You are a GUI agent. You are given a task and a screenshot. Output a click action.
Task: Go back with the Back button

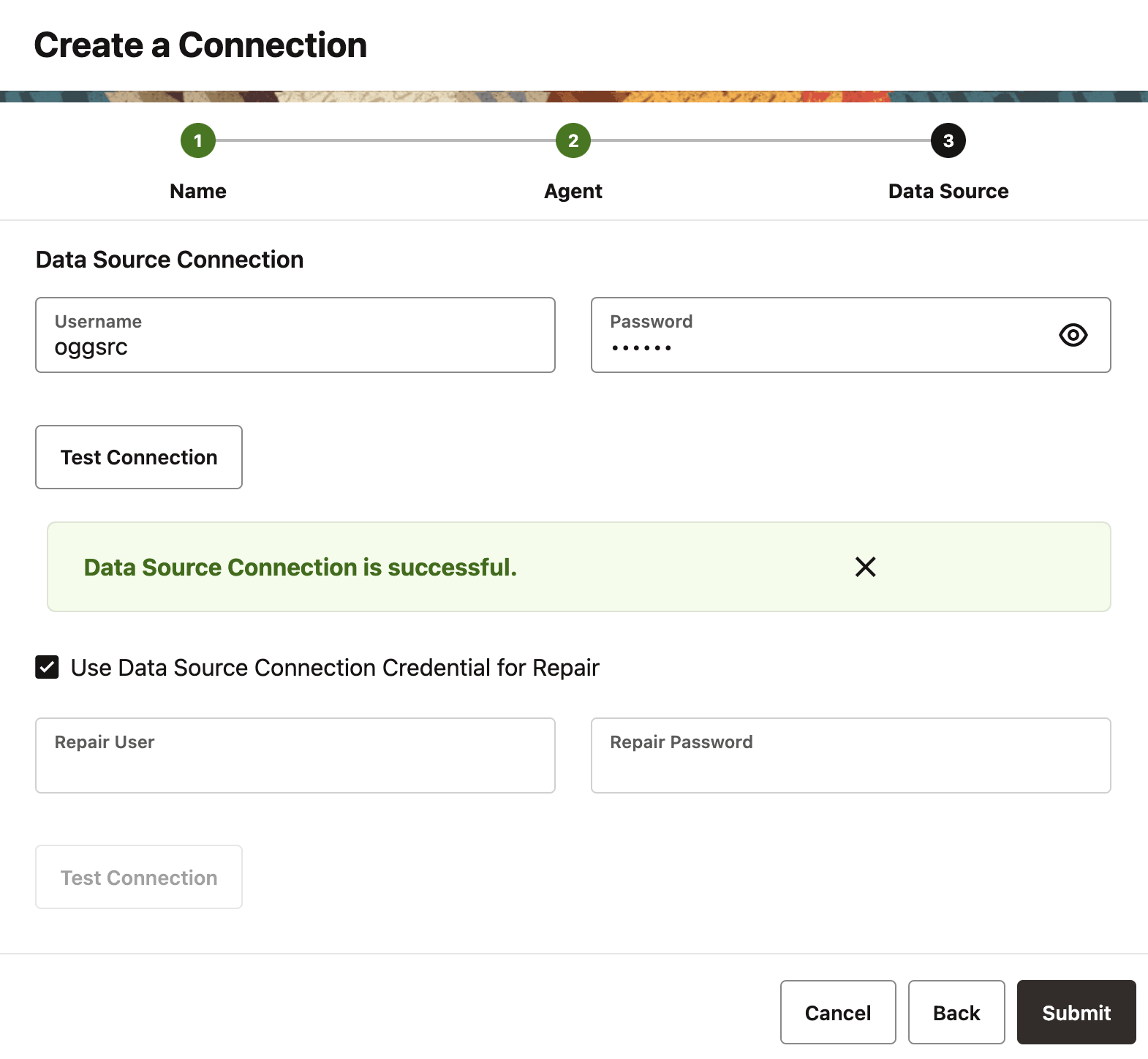click(x=956, y=1013)
